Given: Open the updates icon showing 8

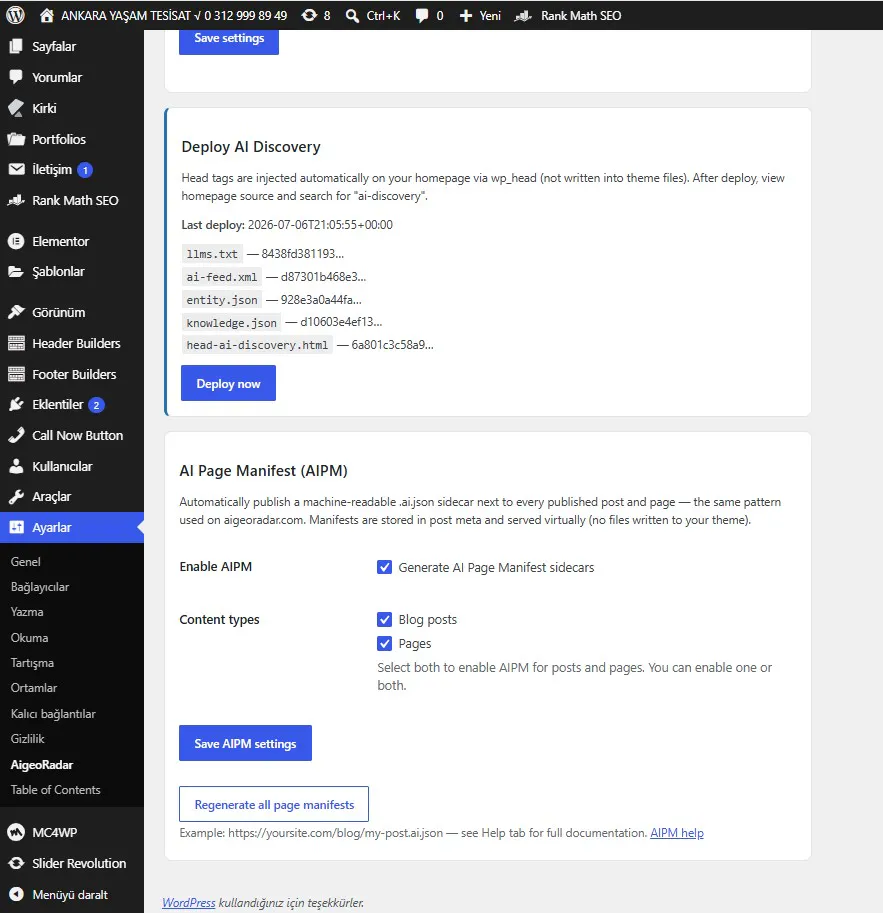Looking at the screenshot, I should click(x=309, y=16).
